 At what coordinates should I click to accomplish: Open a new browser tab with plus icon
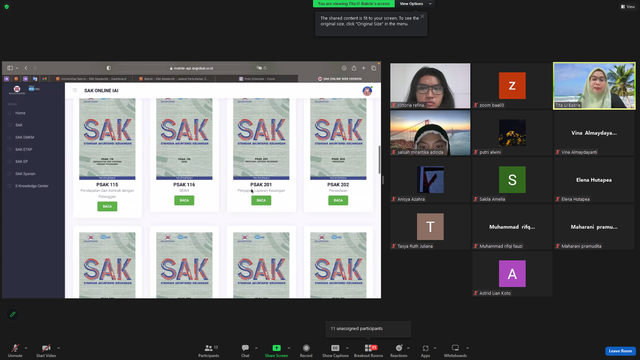point(363,68)
